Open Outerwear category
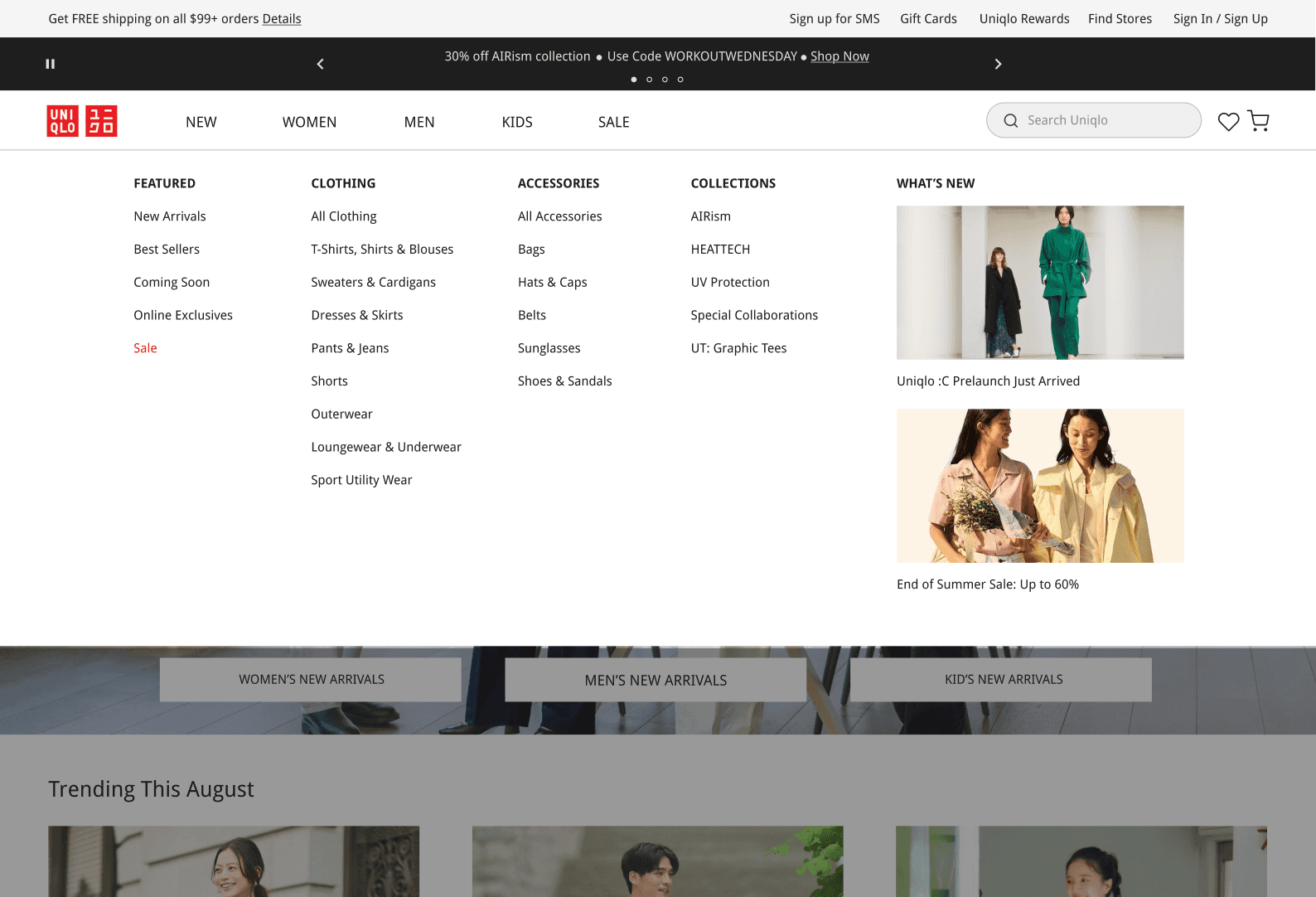Image resolution: width=1316 pixels, height=897 pixels. pyautogui.click(x=341, y=415)
